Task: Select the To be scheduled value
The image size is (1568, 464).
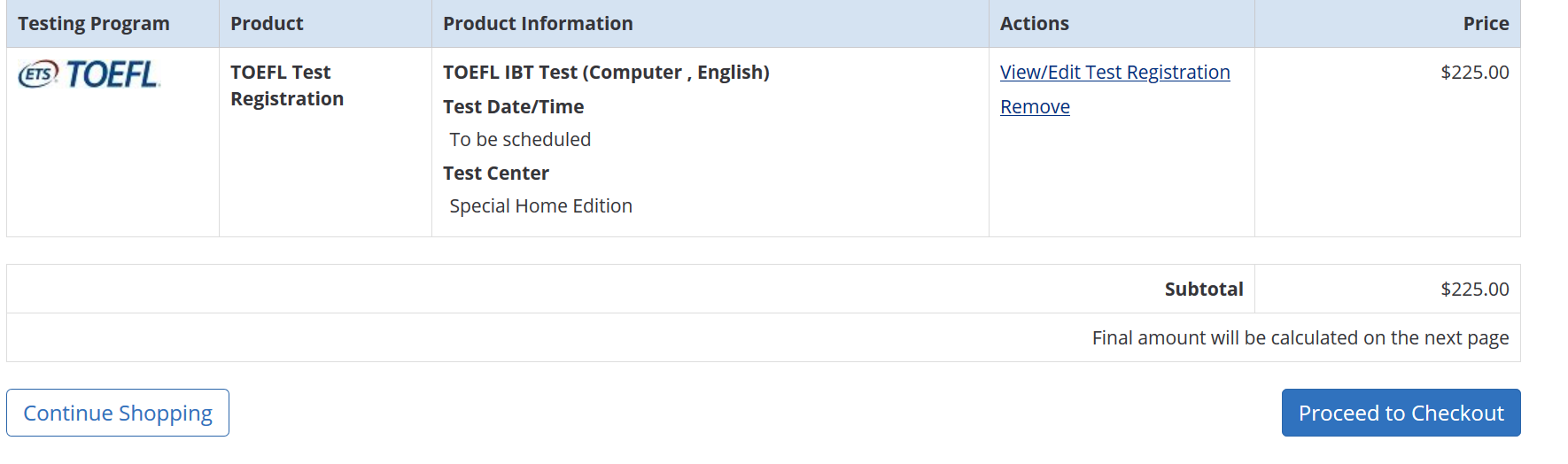Action: tap(520, 140)
